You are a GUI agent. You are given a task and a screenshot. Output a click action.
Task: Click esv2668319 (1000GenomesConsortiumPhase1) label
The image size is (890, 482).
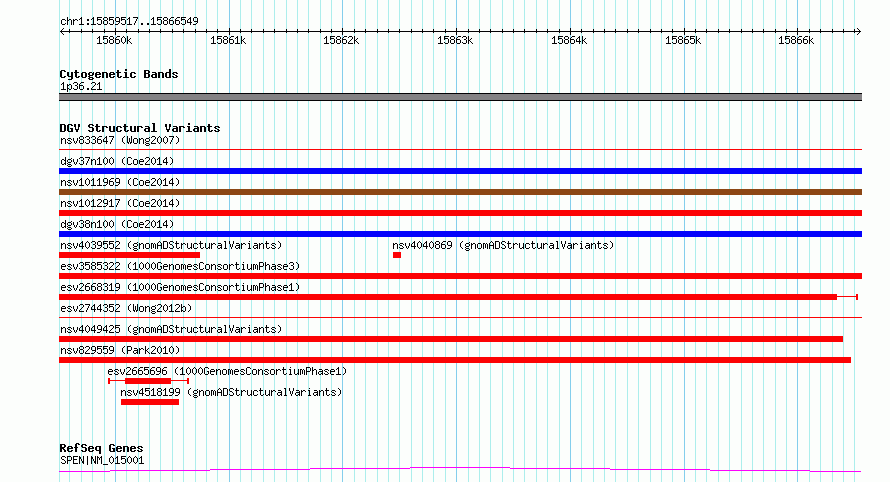(180, 287)
